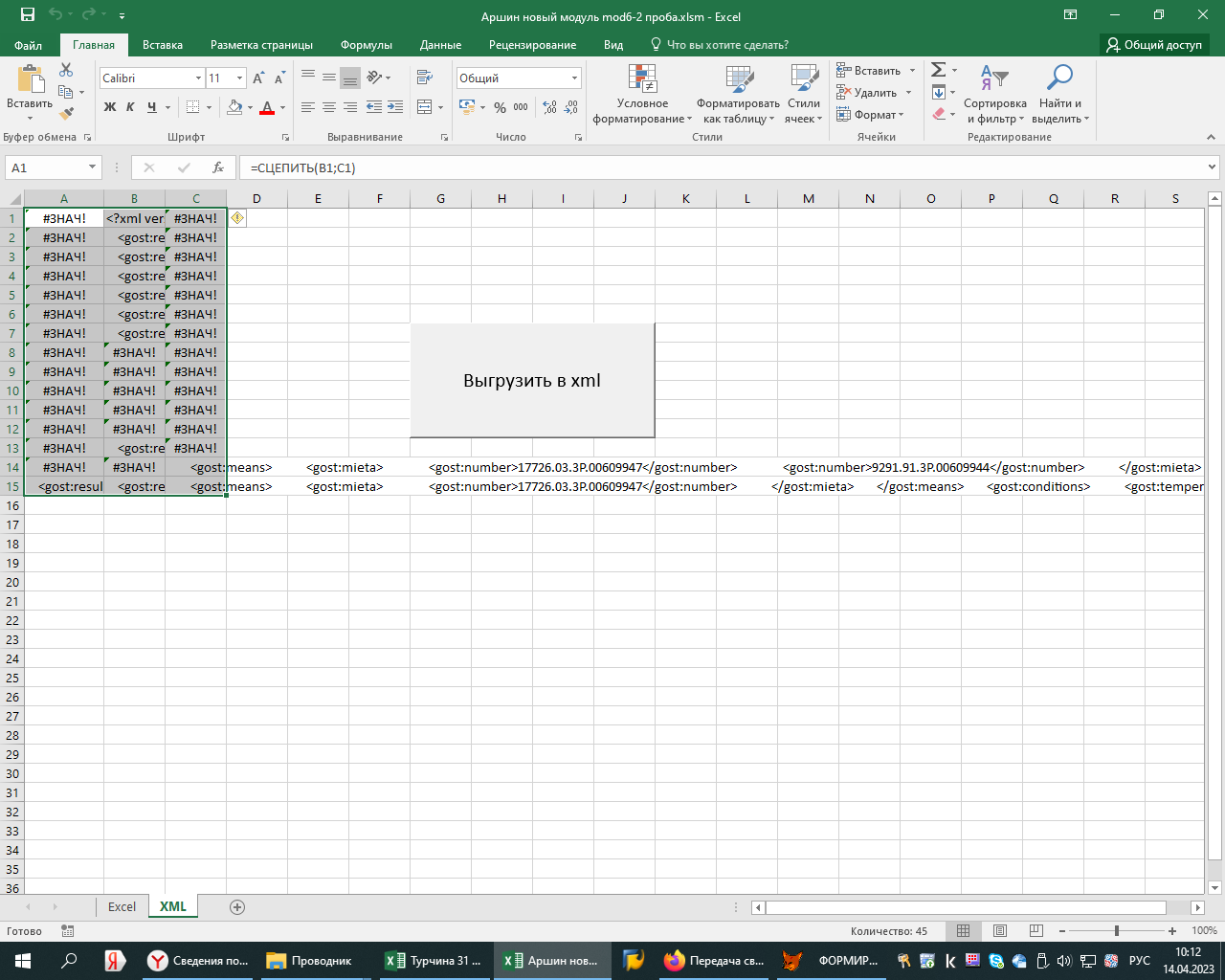The width and height of the screenshot is (1225, 980).
Task: Open the number format Общий dropdown
Action: [574, 78]
